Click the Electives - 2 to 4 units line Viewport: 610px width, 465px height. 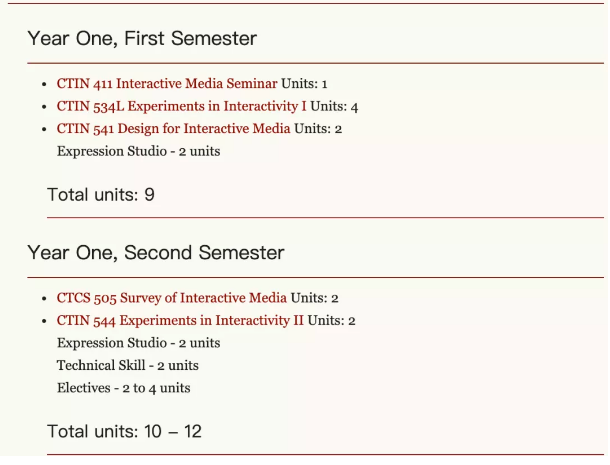tap(123, 388)
